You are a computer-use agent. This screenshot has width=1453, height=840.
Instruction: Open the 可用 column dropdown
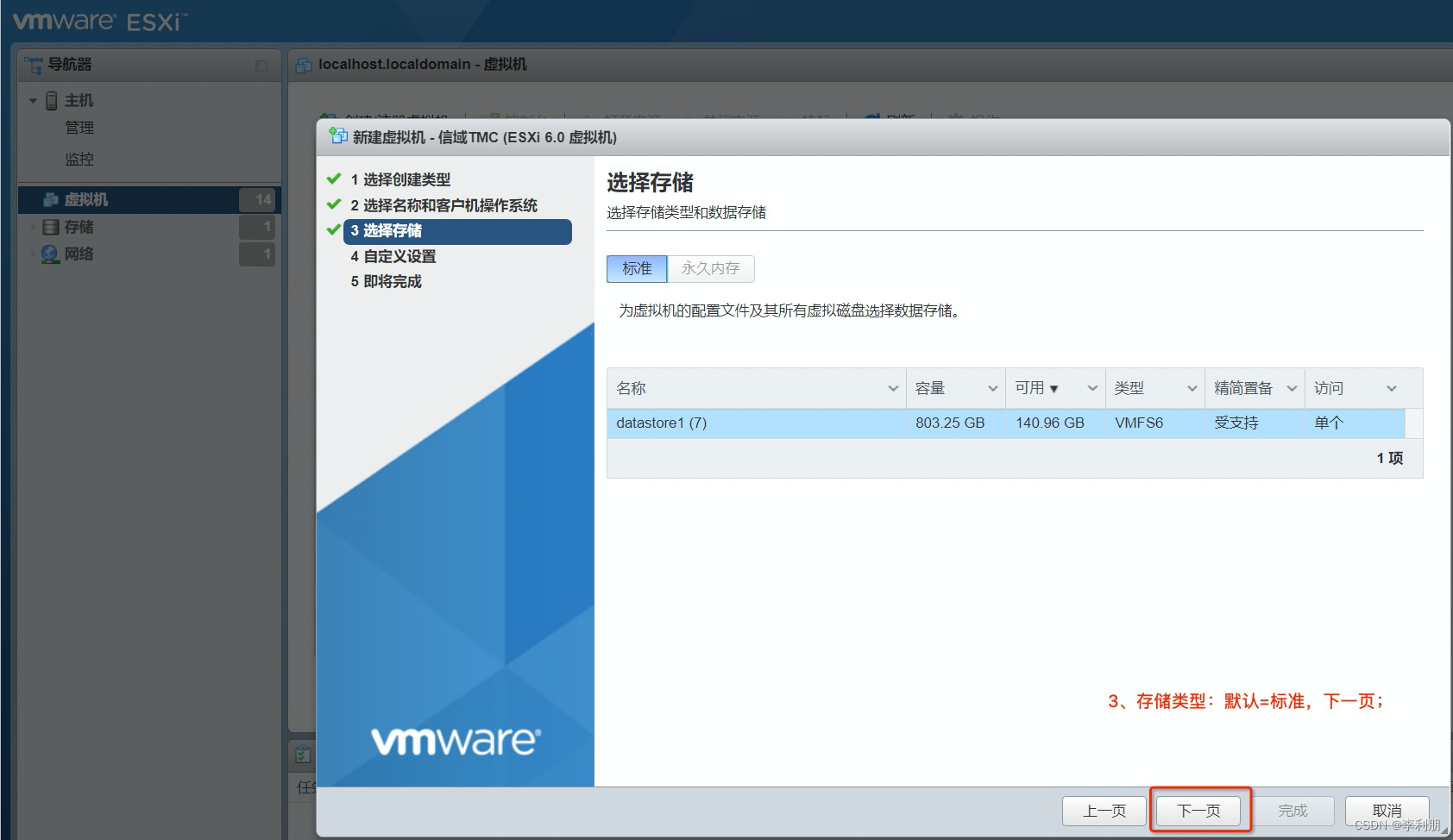coord(1092,389)
